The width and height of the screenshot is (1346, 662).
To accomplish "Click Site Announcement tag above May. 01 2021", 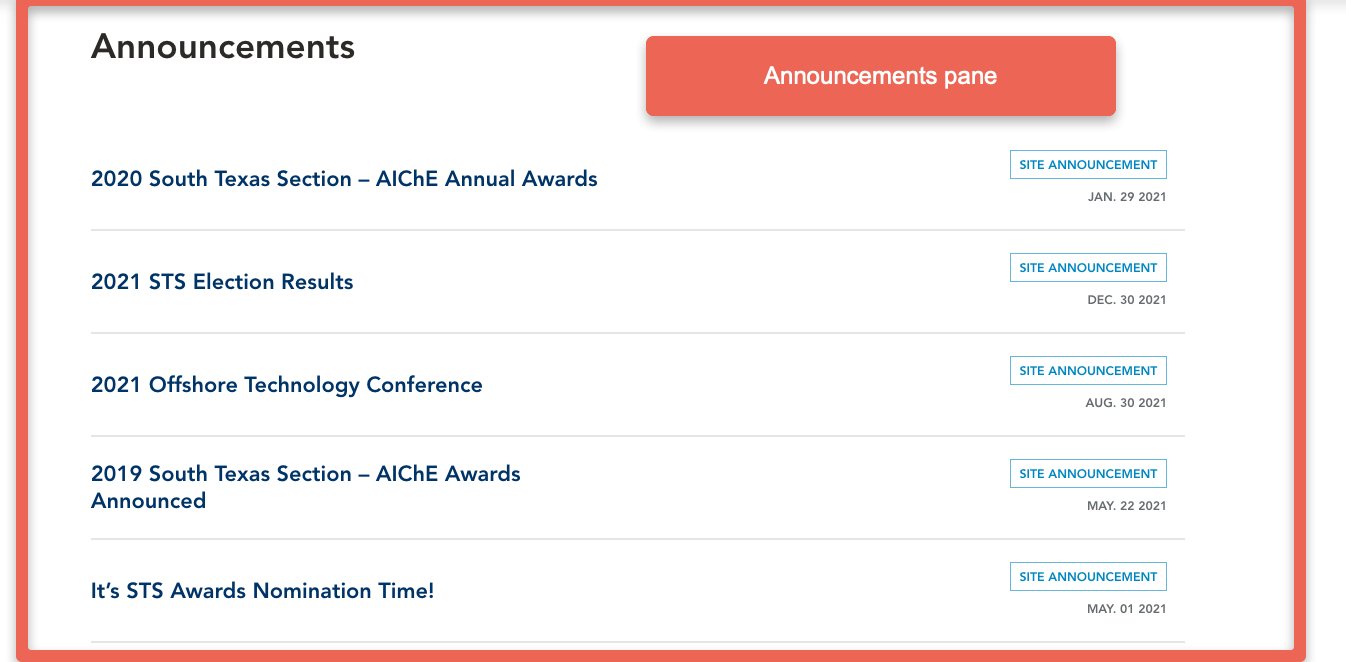I will 1088,577.
